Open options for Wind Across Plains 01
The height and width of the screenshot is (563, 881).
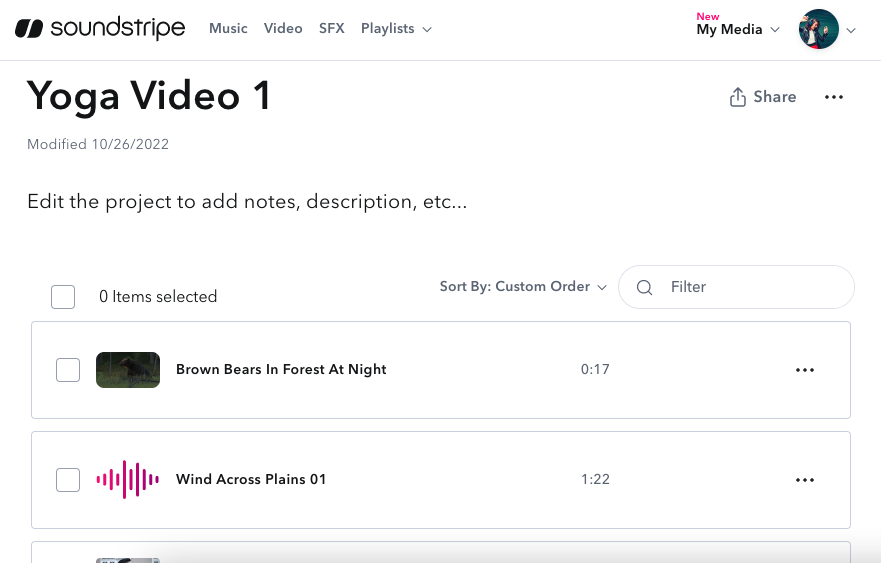pyautogui.click(x=804, y=480)
